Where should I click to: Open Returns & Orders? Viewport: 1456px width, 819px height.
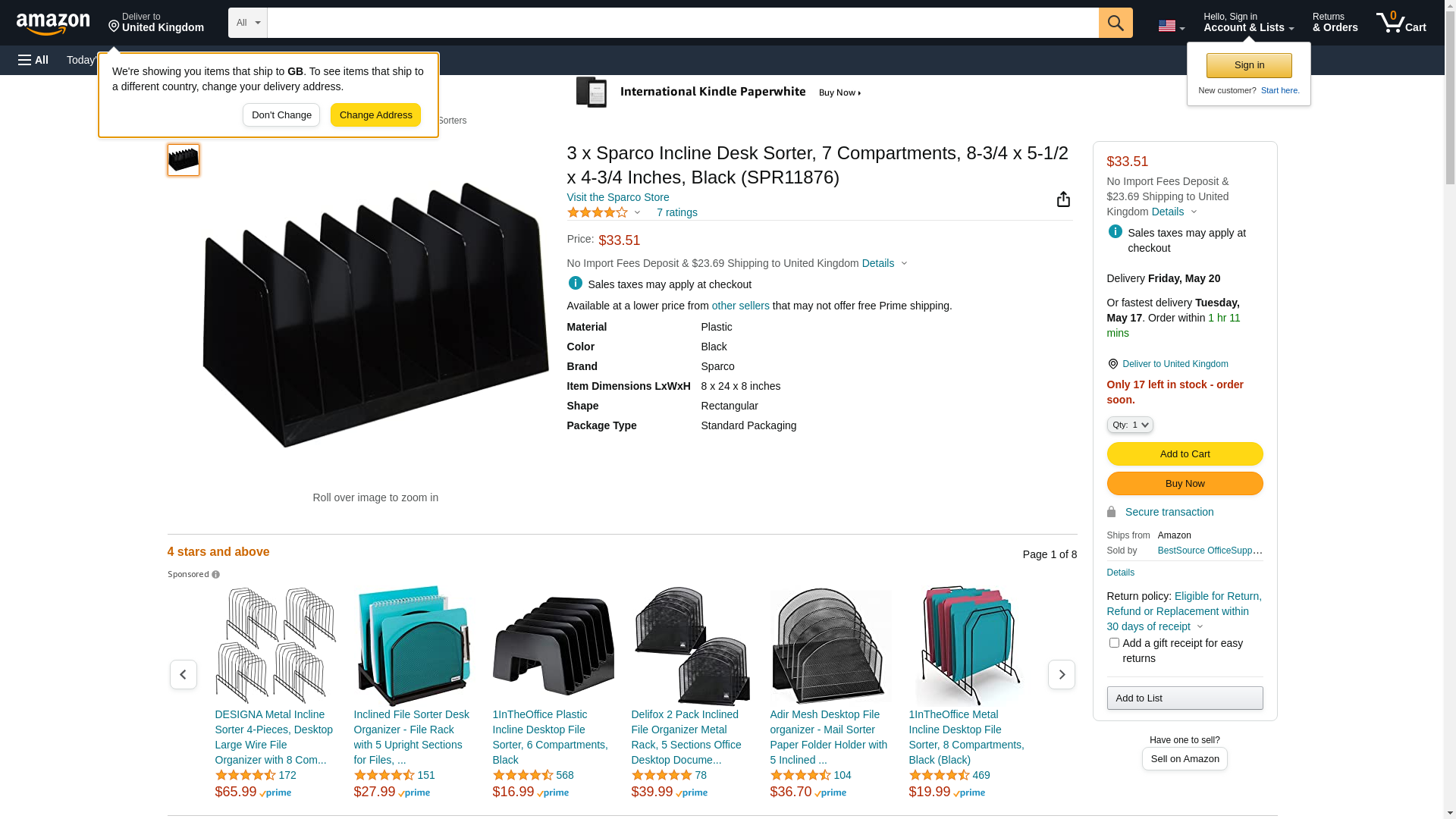1335,23
